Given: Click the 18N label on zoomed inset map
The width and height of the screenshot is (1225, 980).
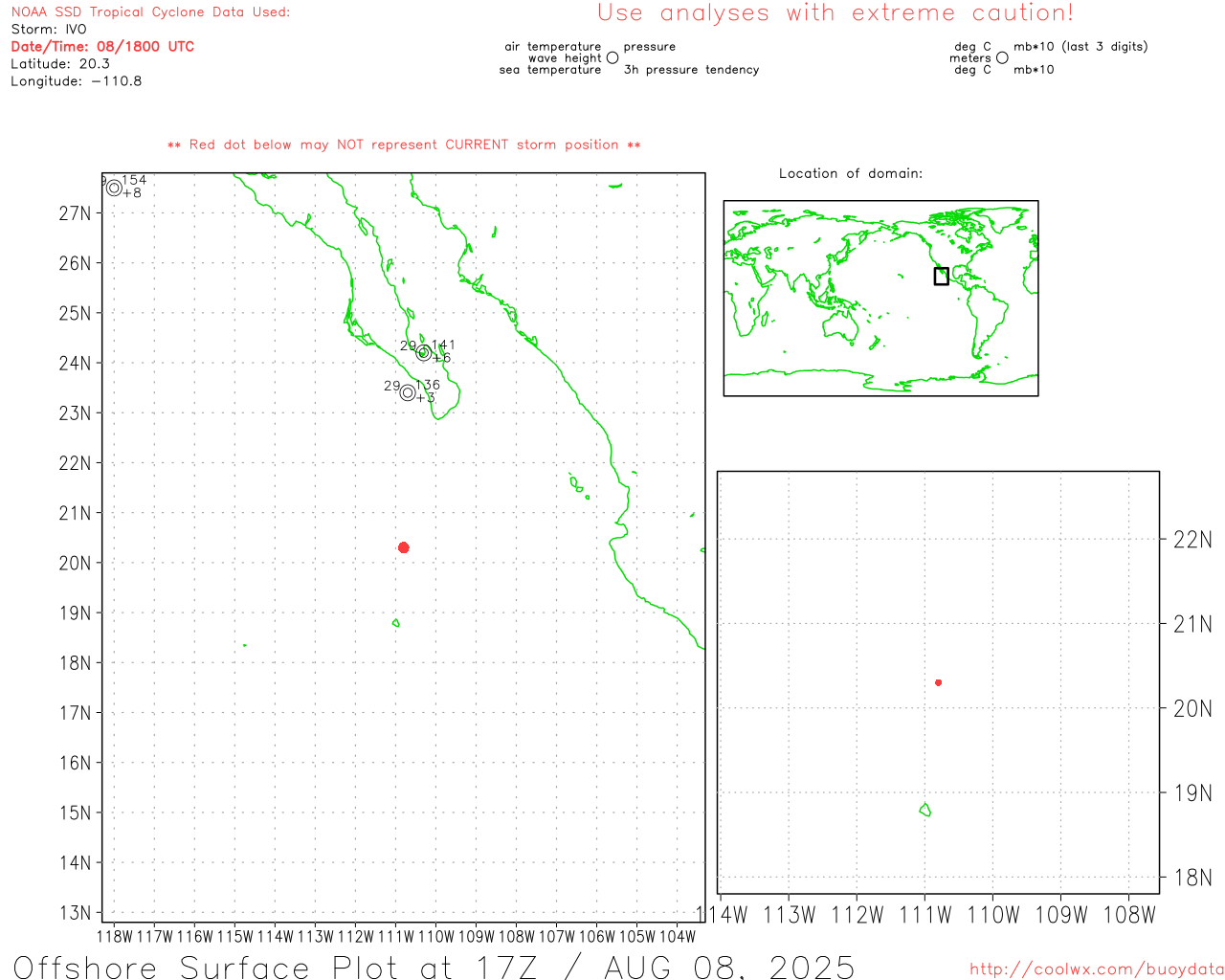Looking at the screenshot, I should [x=1192, y=878].
